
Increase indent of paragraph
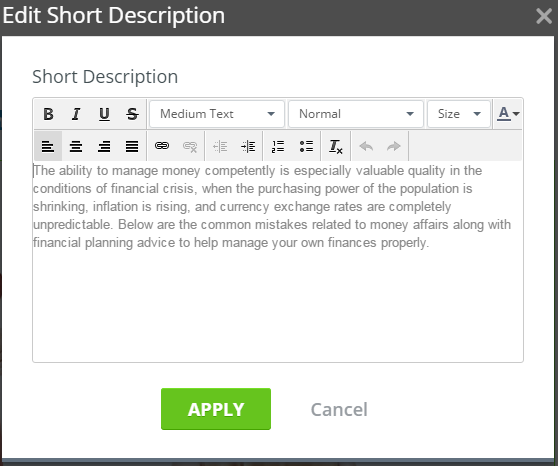tap(248, 146)
